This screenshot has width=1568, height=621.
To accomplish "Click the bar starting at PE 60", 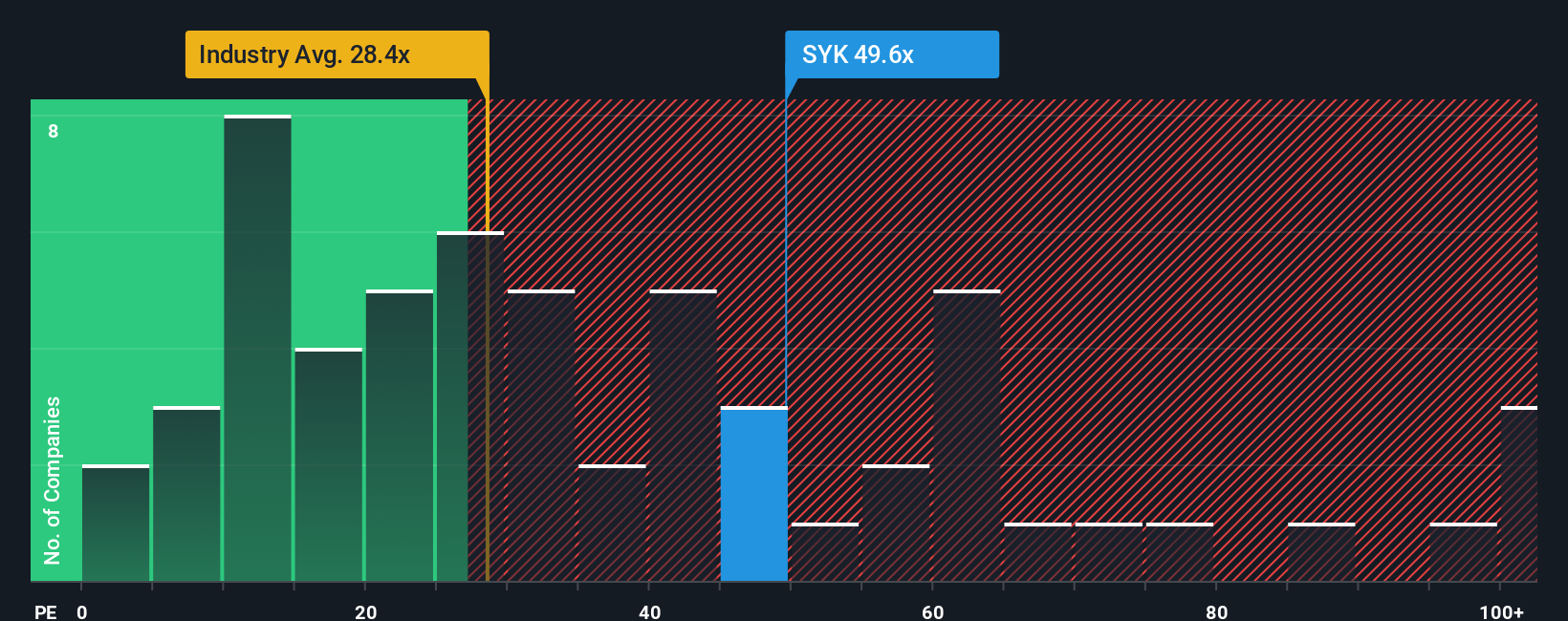I will (x=967, y=436).
